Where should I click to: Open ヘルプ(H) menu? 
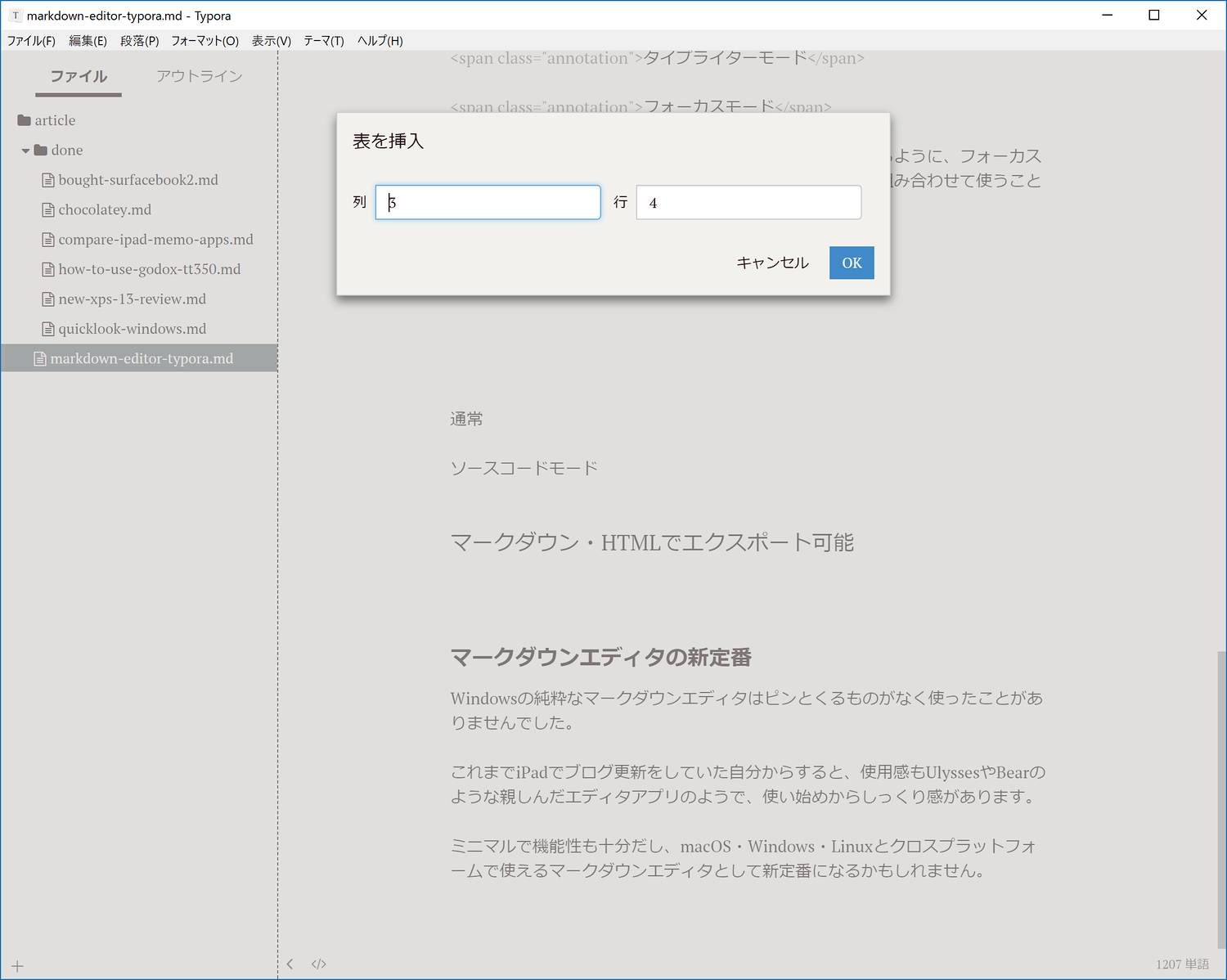click(x=380, y=41)
